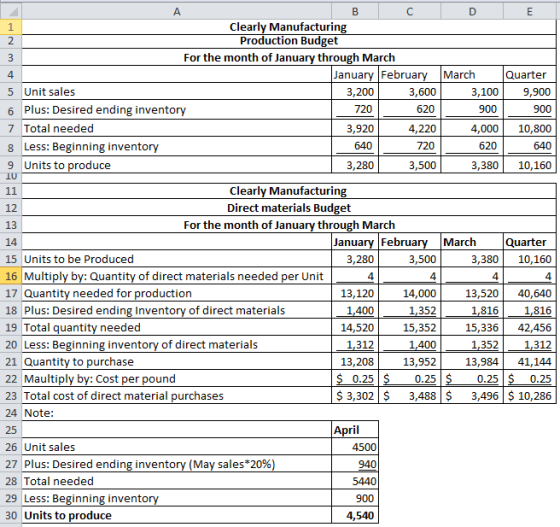560x527 pixels.
Task: Select column B header
Action: coord(355,11)
